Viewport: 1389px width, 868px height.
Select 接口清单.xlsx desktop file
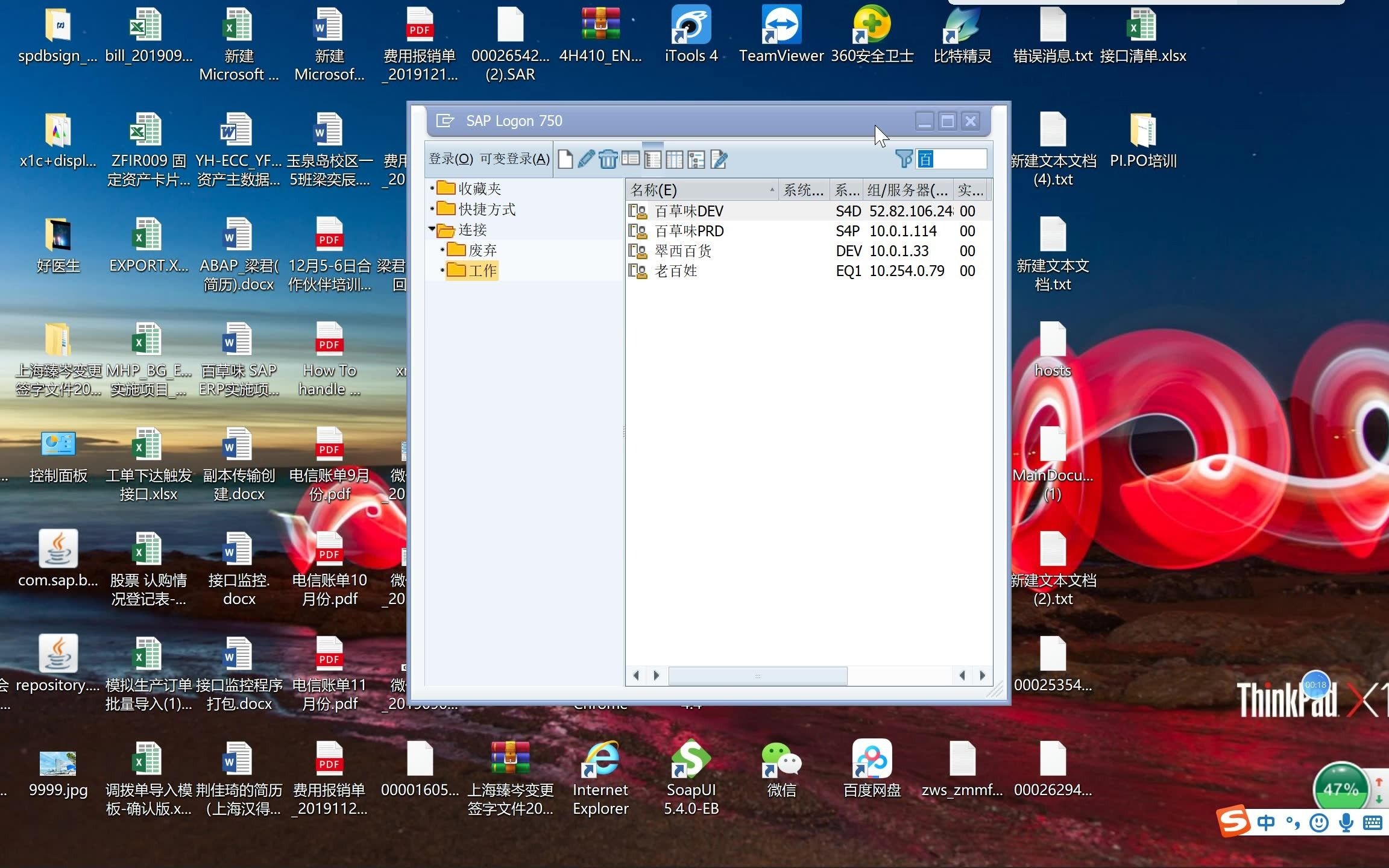click(1143, 35)
